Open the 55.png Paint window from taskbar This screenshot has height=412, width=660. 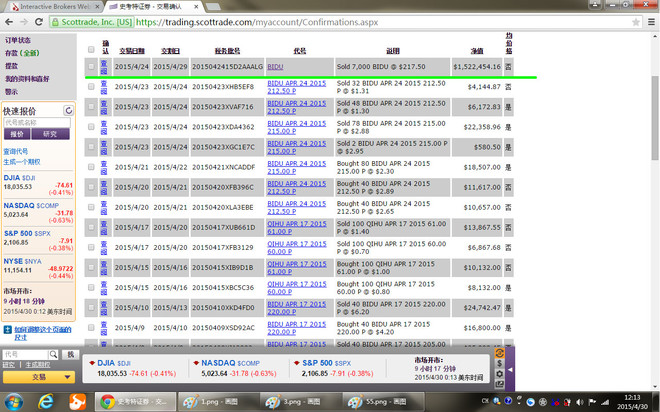(x=383, y=402)
